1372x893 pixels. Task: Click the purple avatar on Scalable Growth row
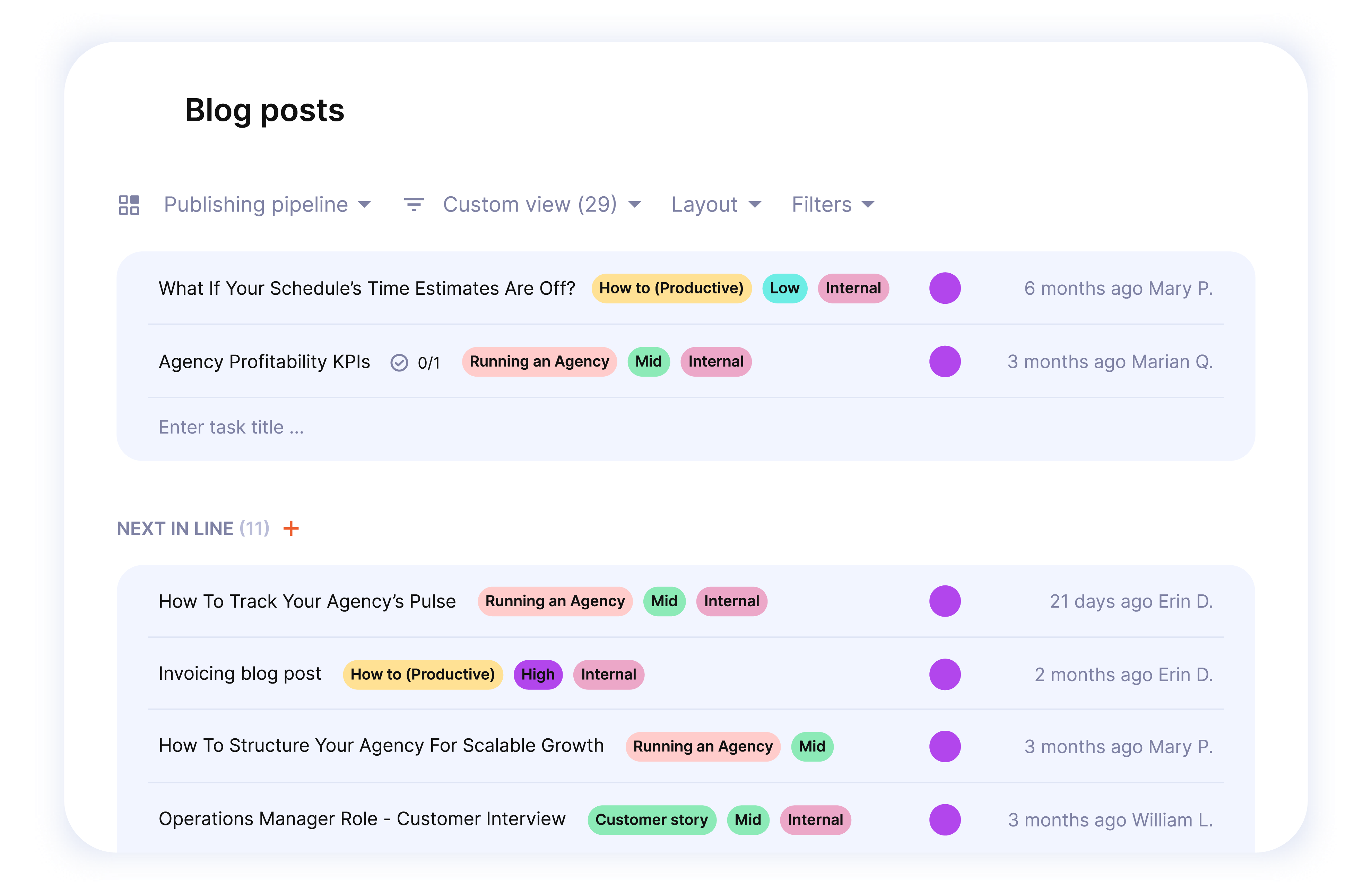945,746
